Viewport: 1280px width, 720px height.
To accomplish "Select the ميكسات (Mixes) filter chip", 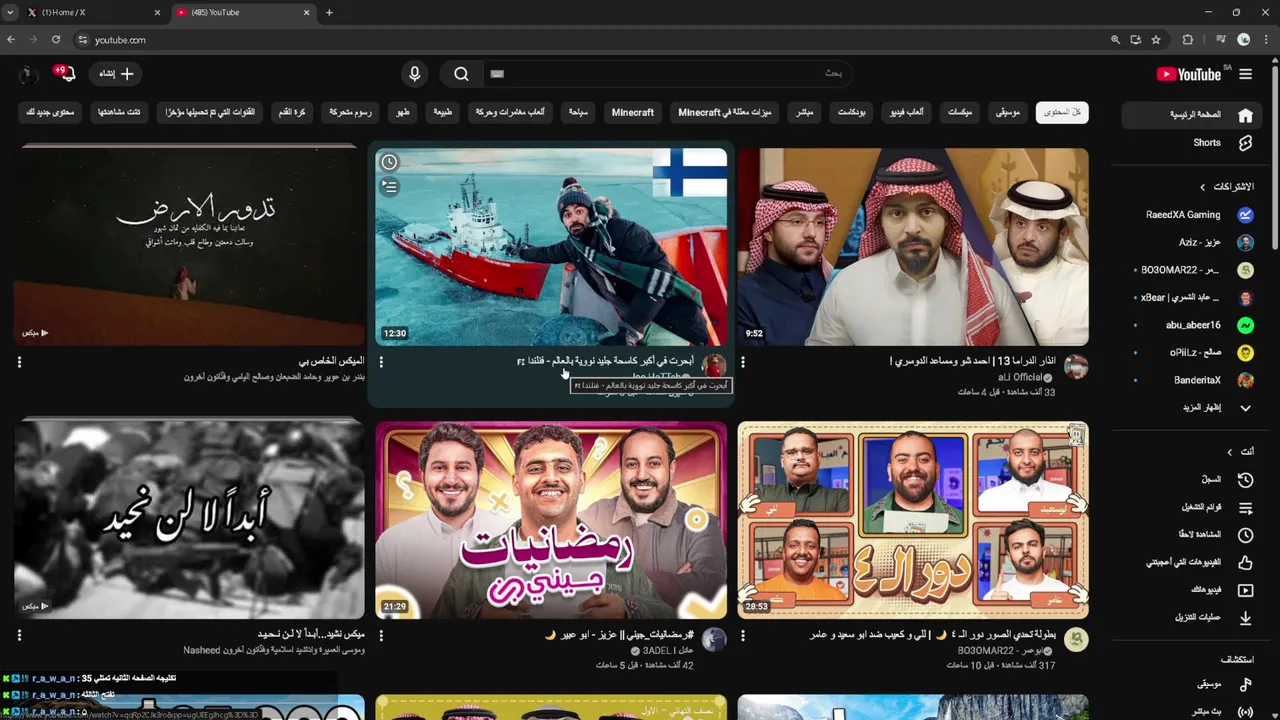I will (x=960, y=113).
